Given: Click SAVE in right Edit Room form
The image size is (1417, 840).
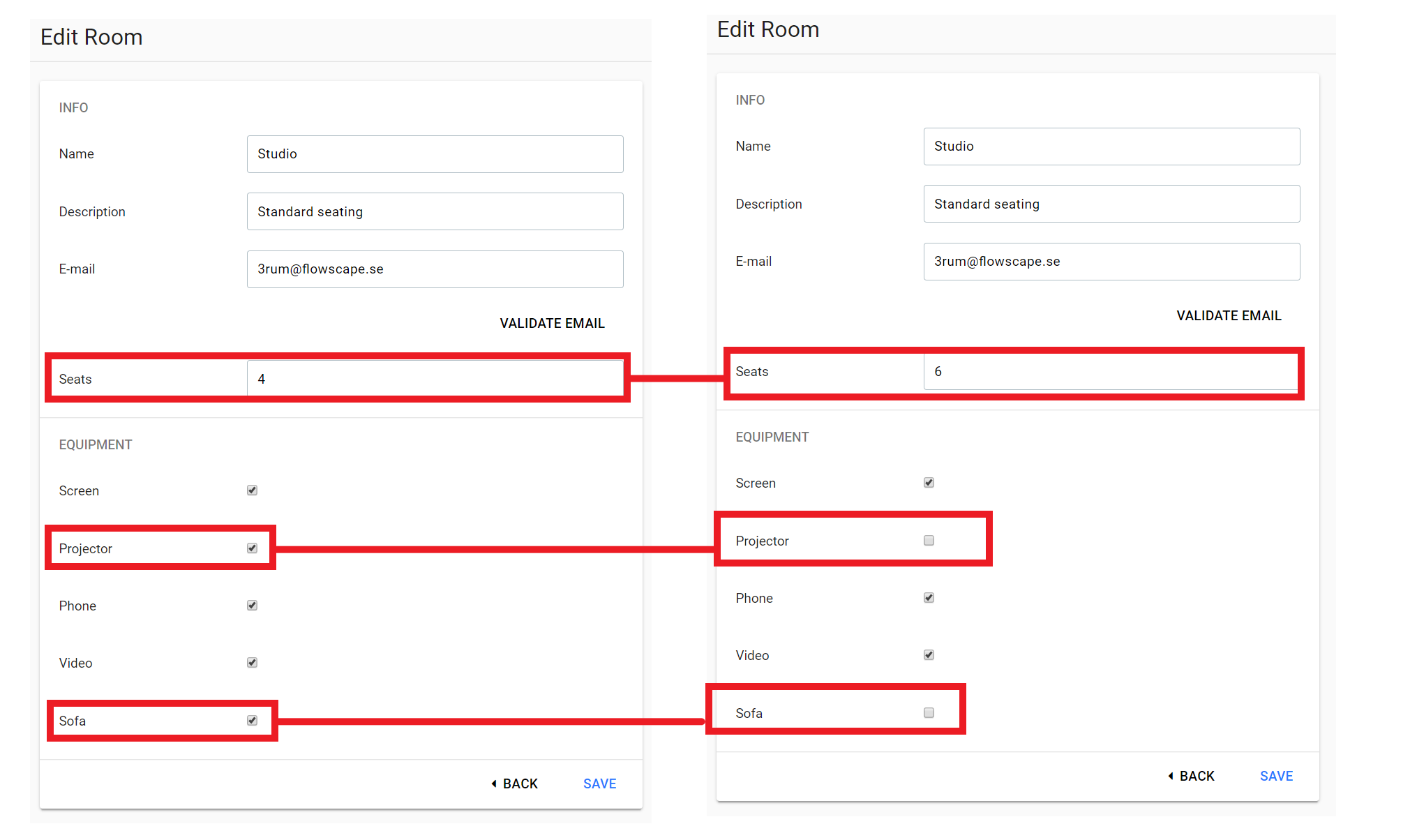Looking at the screenshot, I should pos(1276,776).
